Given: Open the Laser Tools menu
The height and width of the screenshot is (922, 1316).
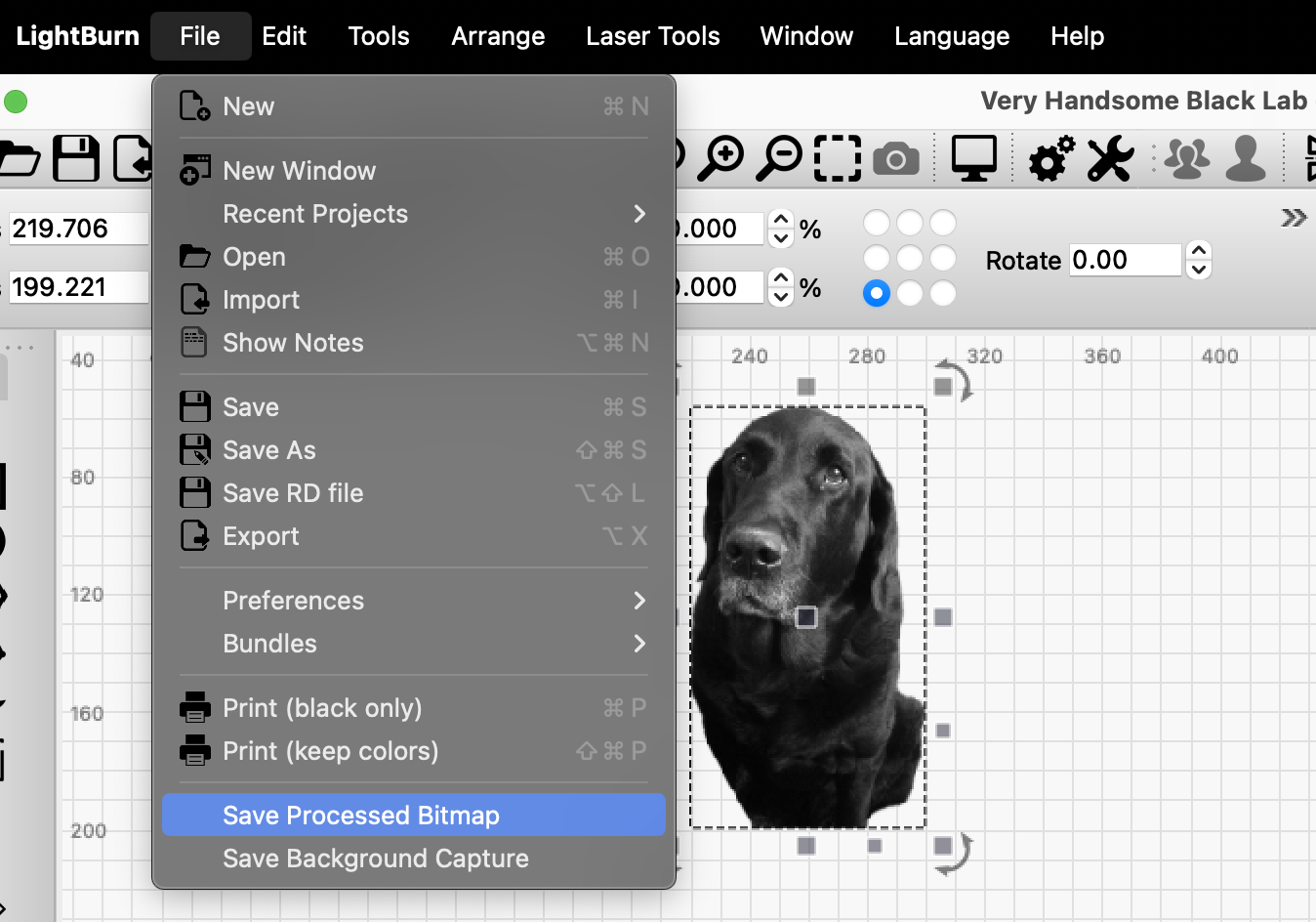Looking at the screenshot, I should tap(652, 36).
